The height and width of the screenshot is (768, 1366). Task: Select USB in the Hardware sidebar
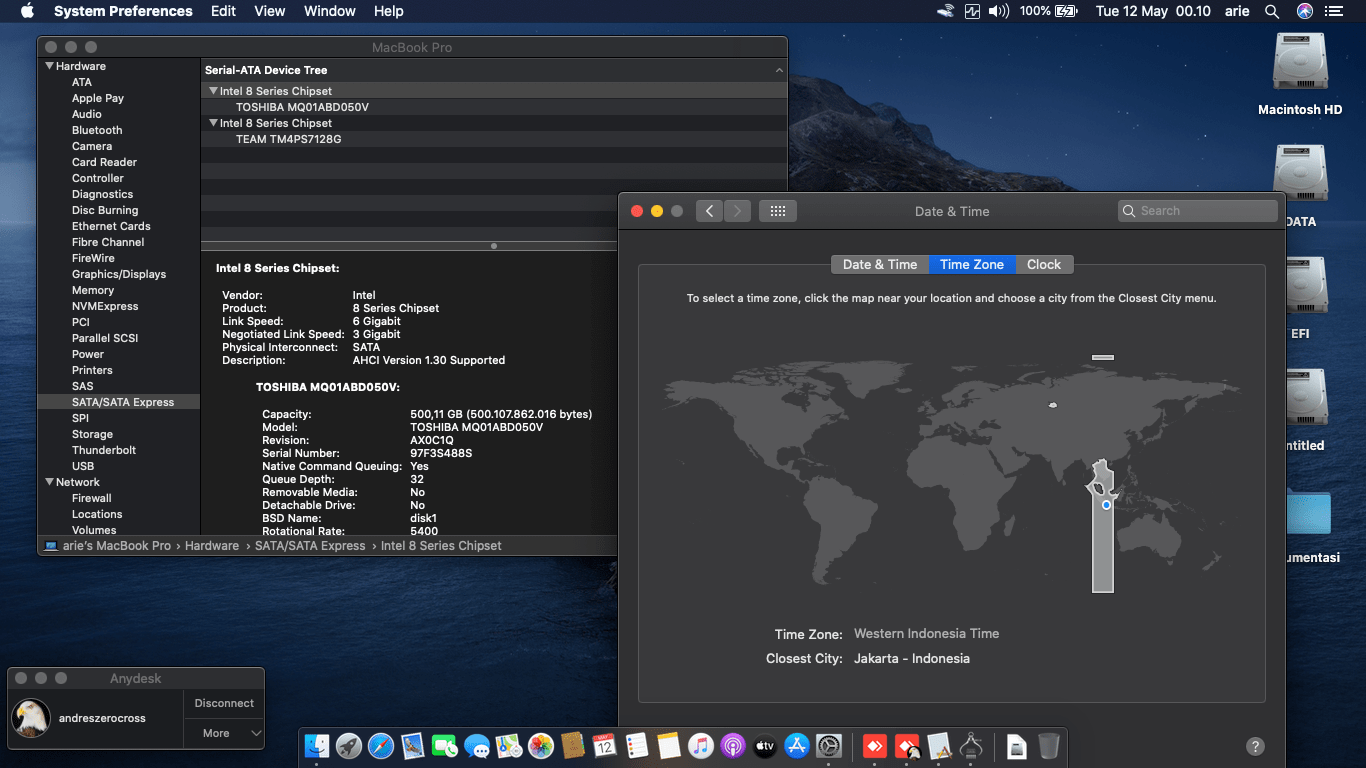pos(83,466)
